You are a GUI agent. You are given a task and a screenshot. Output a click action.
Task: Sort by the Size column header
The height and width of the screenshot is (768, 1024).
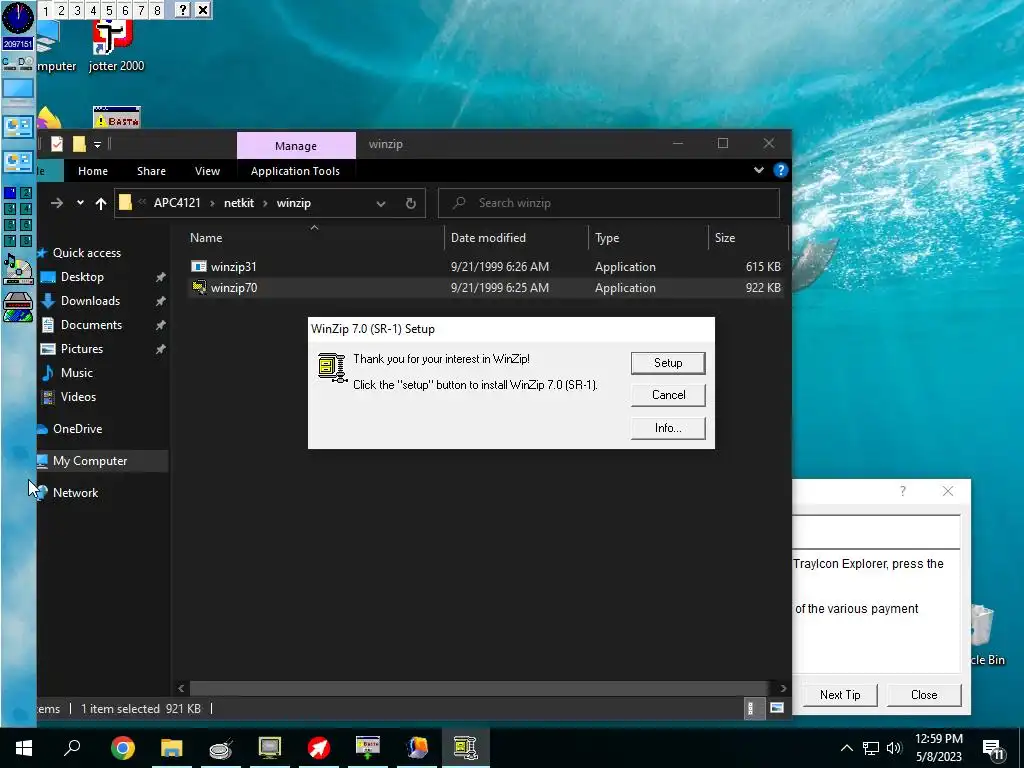click(x=748, y=238)
